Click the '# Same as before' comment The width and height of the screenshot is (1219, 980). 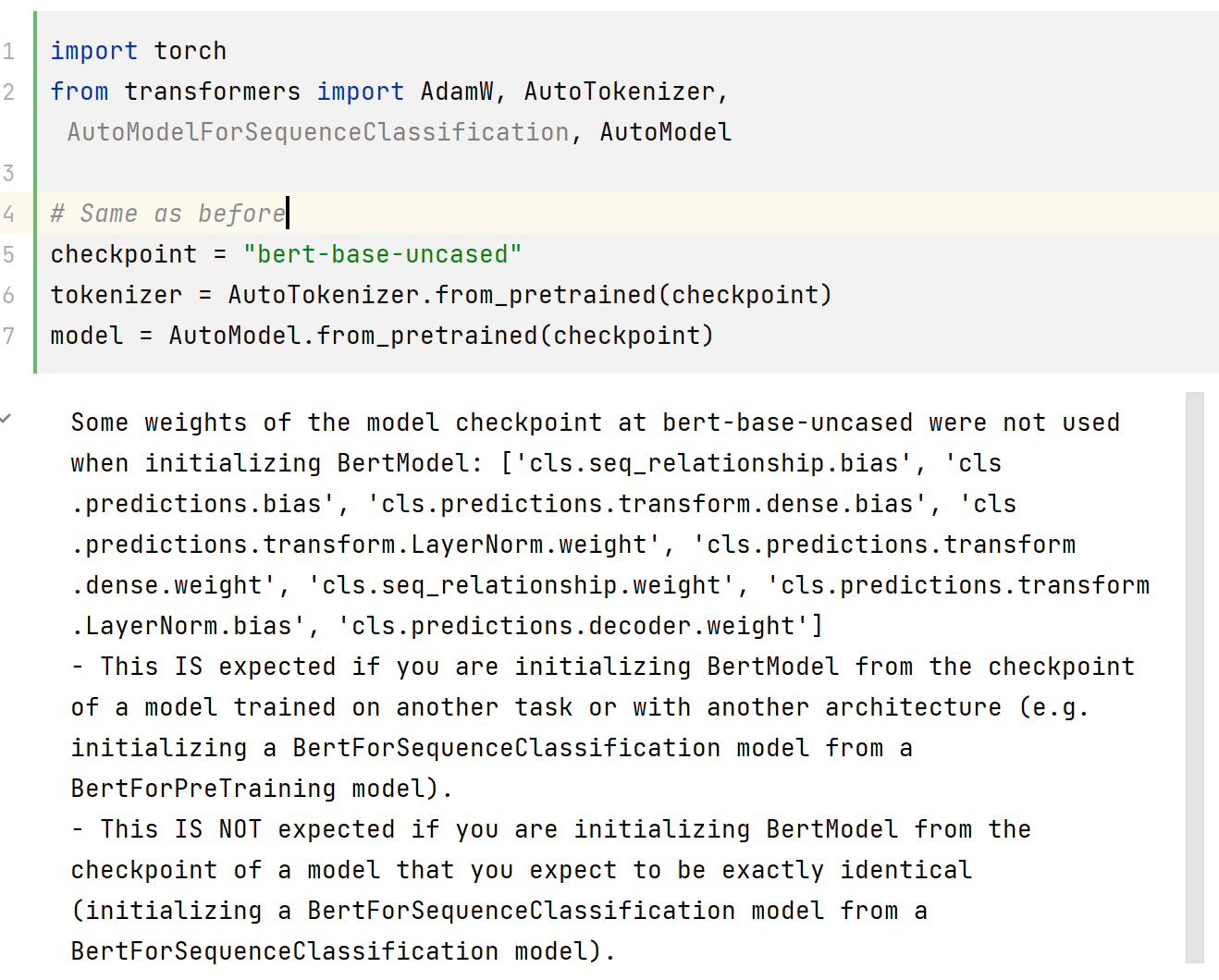(167, 214)
